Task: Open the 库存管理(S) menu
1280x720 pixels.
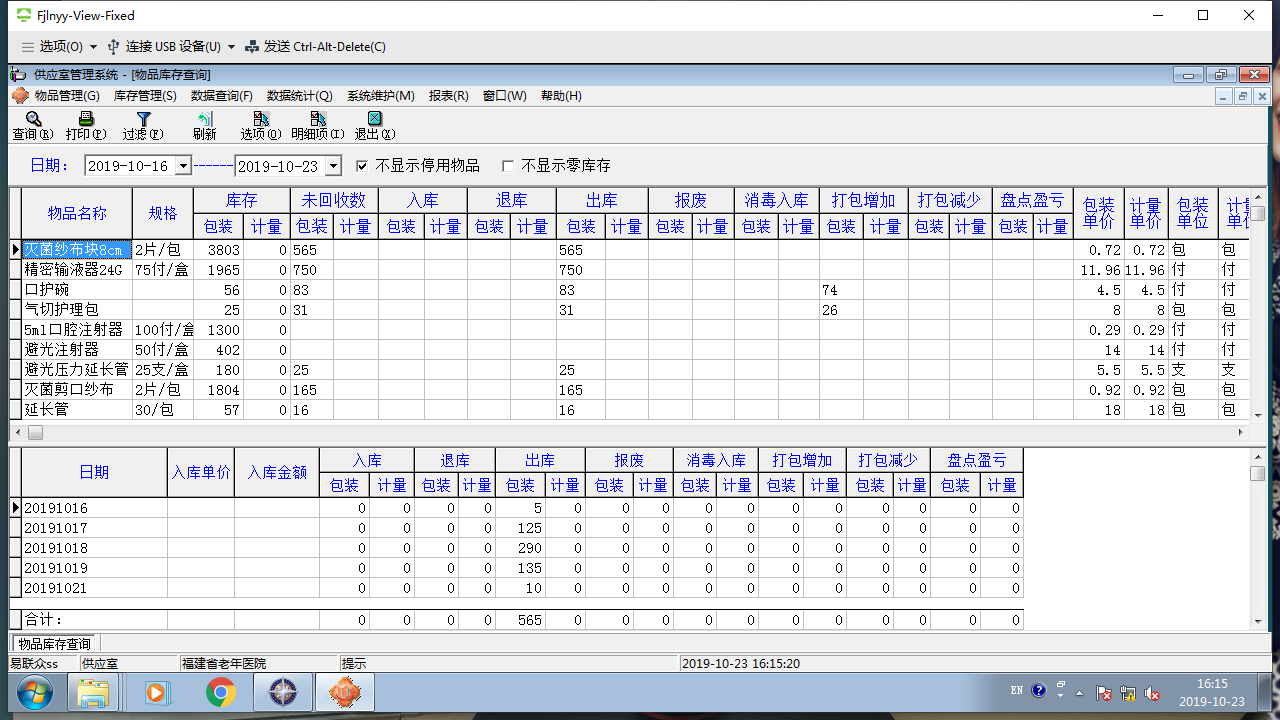Action: (145, 96)
